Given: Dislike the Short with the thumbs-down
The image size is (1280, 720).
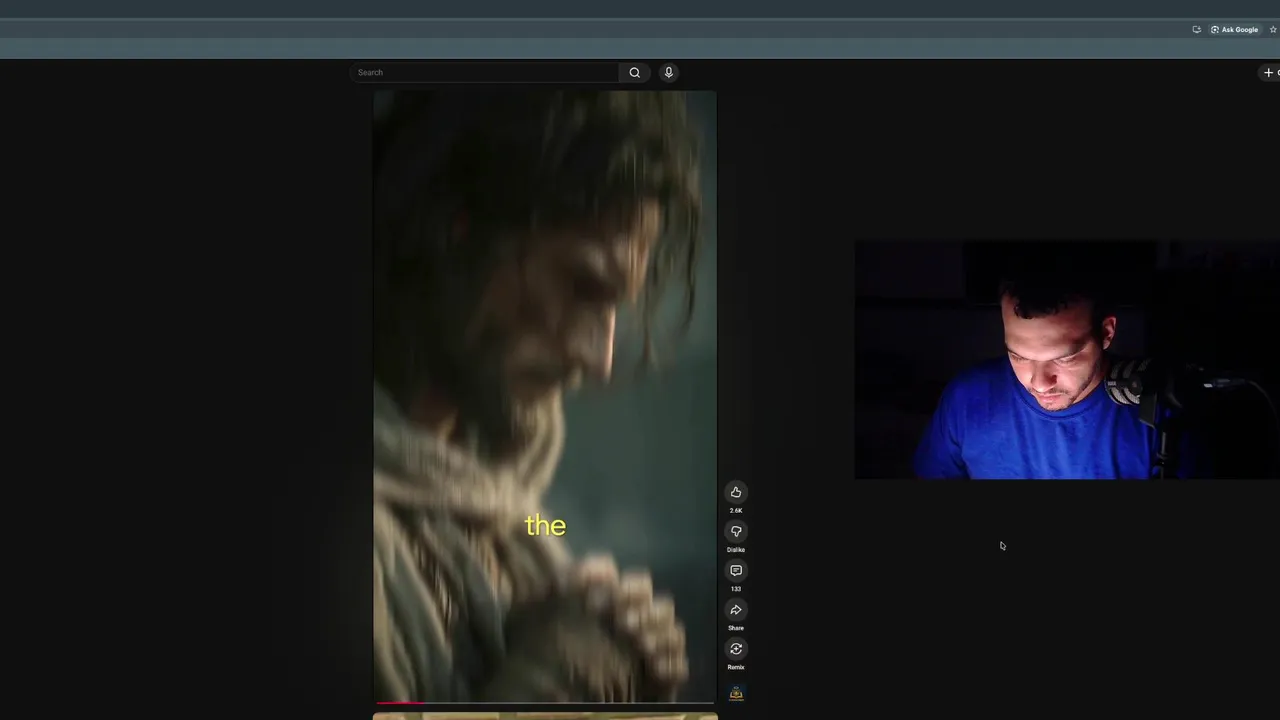Looking at the screenshot, I should 736,531.
